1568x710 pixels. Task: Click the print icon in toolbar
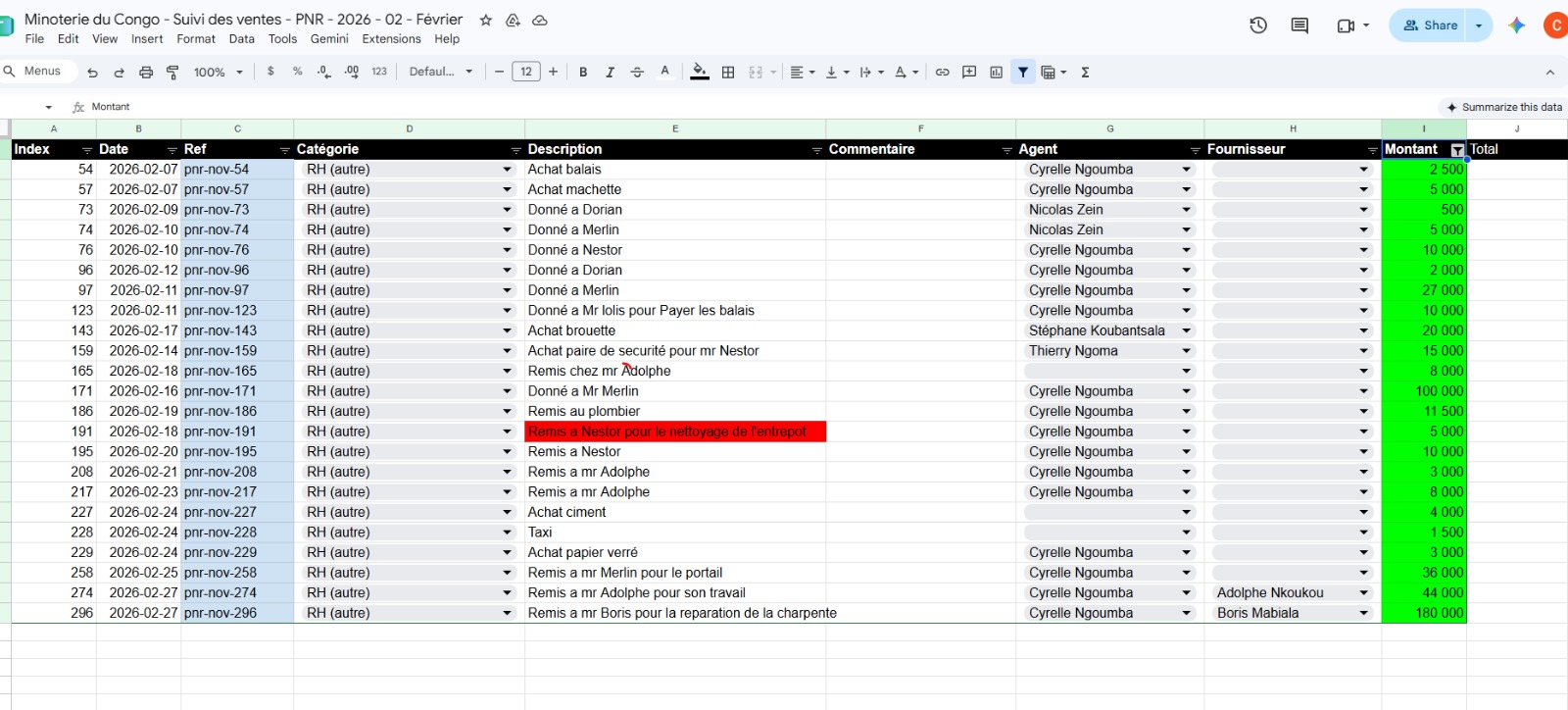146,72
